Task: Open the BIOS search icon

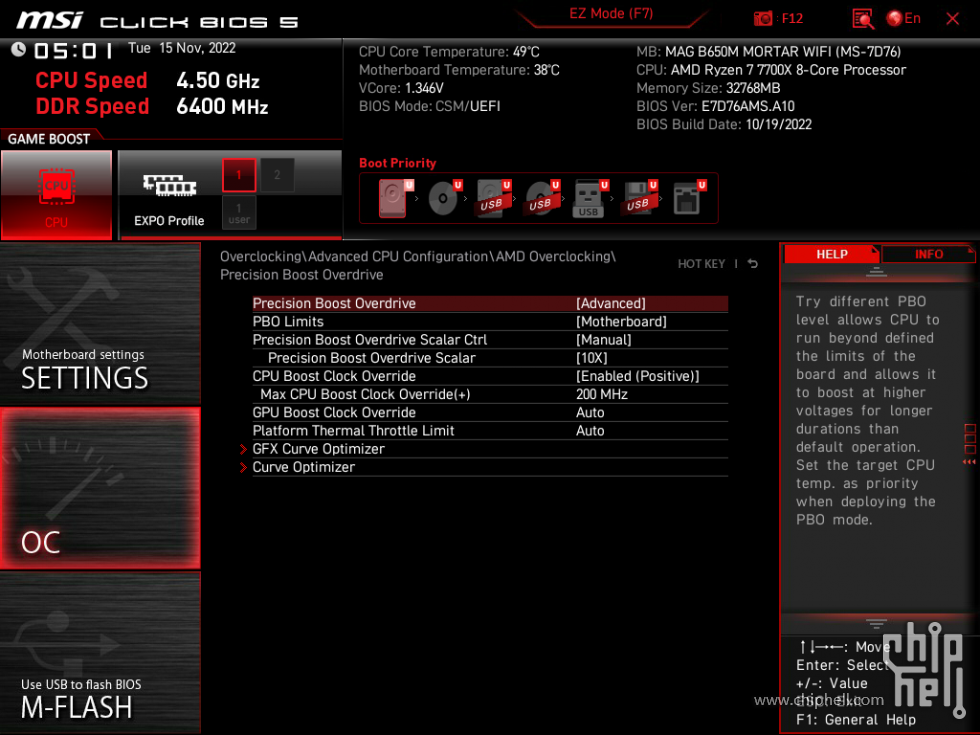Action: (x=862, y=19)
